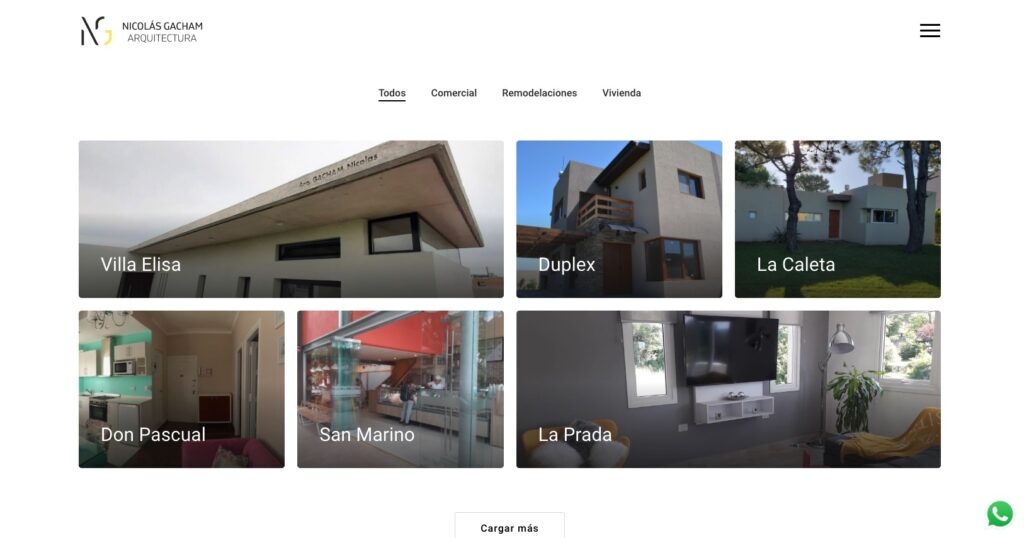Screen dimensions: 1024x538
Task: Select the Todos filter tab
Action: click(392, 93)
